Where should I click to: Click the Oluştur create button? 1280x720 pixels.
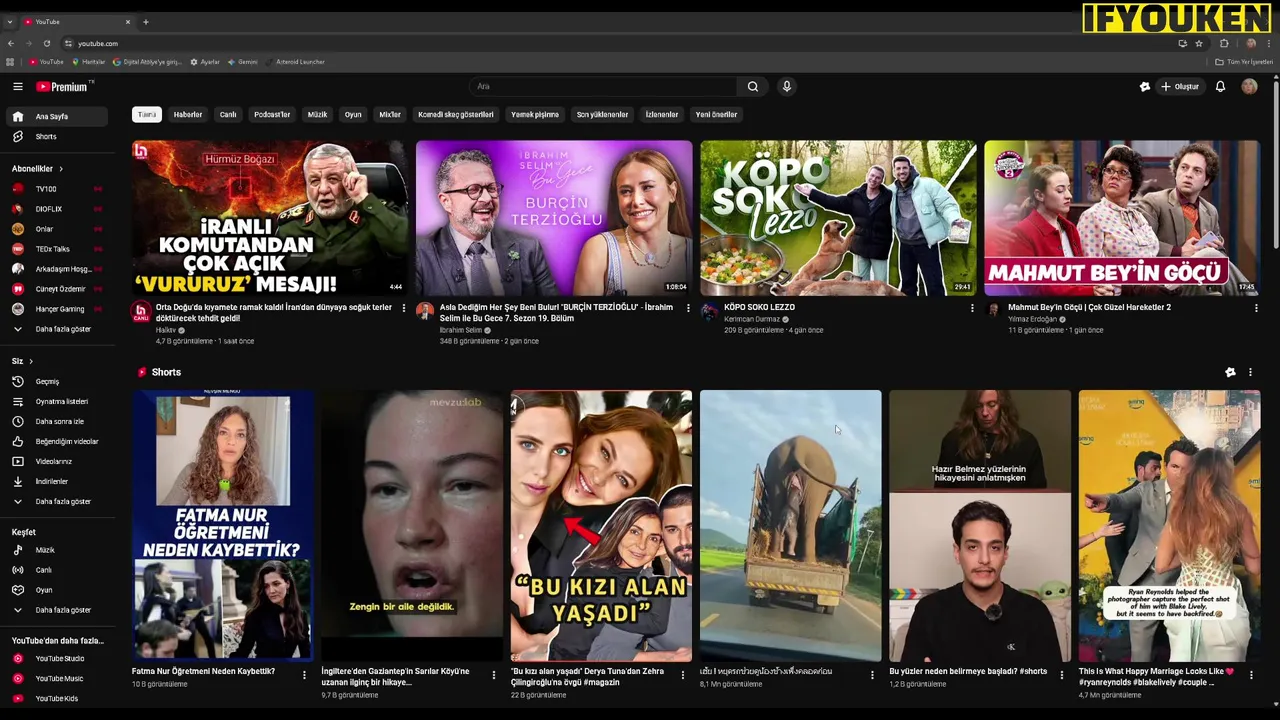1180,87
